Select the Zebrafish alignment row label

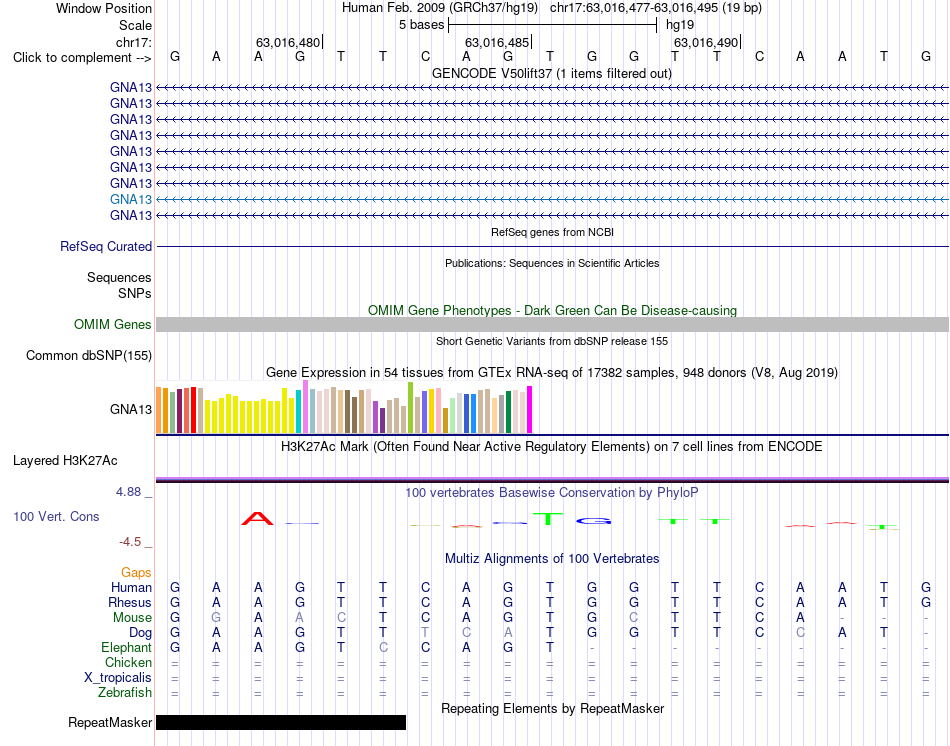(125, 692)
